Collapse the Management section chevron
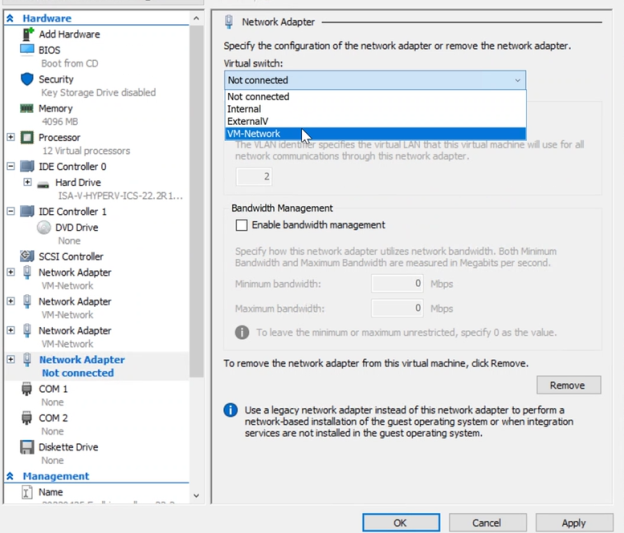 pos(10,476)
